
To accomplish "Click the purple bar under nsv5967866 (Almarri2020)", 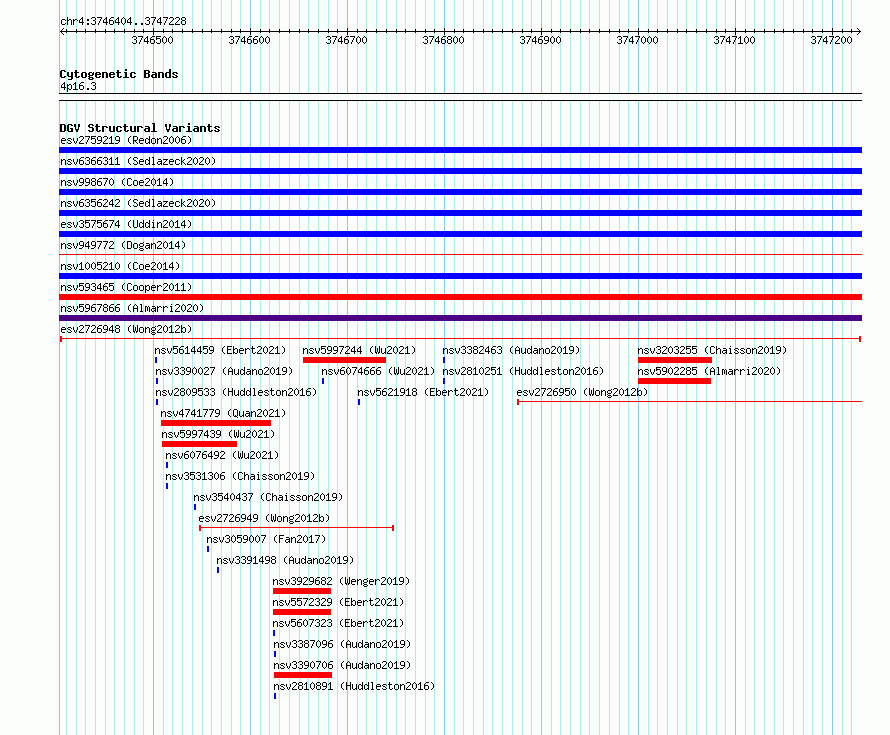I will tap(460, 318).
